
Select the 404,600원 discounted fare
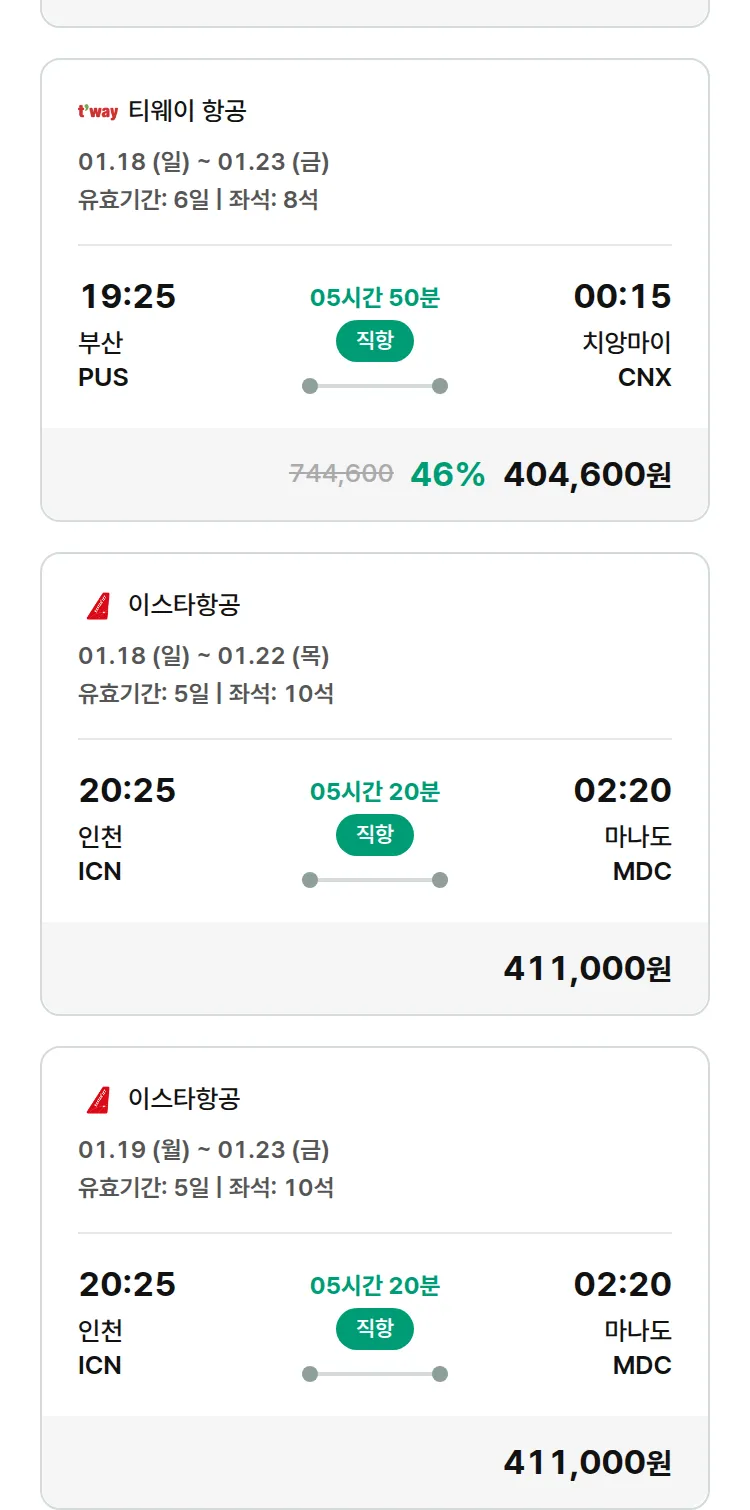pos(587,474)
